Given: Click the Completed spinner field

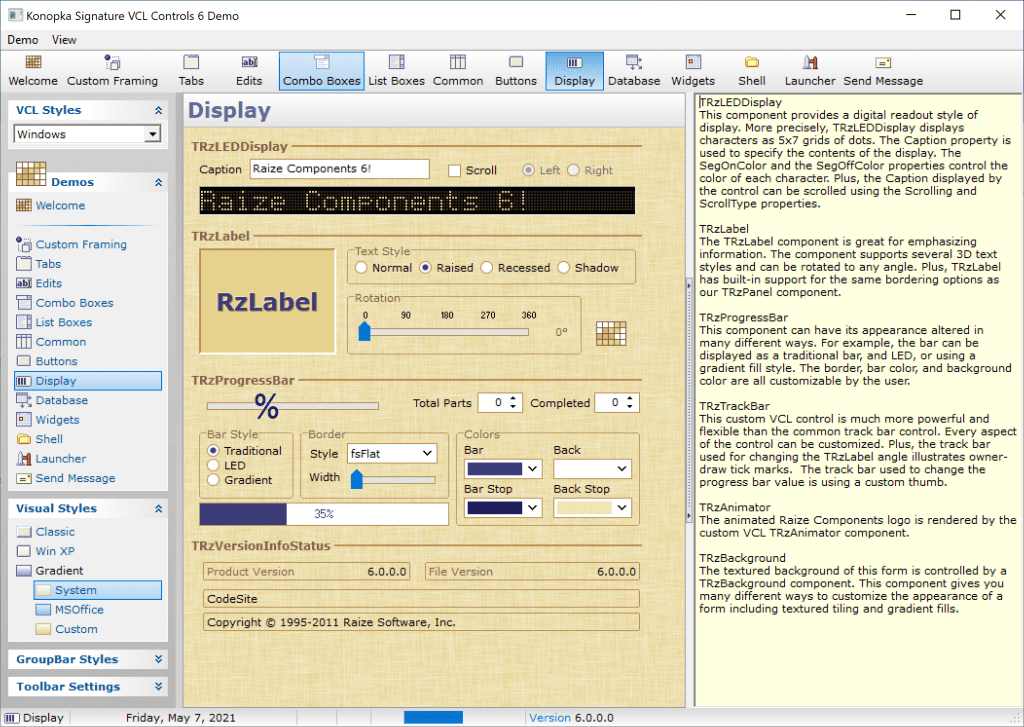Looking at the screenshot, I should coord(616,403).
